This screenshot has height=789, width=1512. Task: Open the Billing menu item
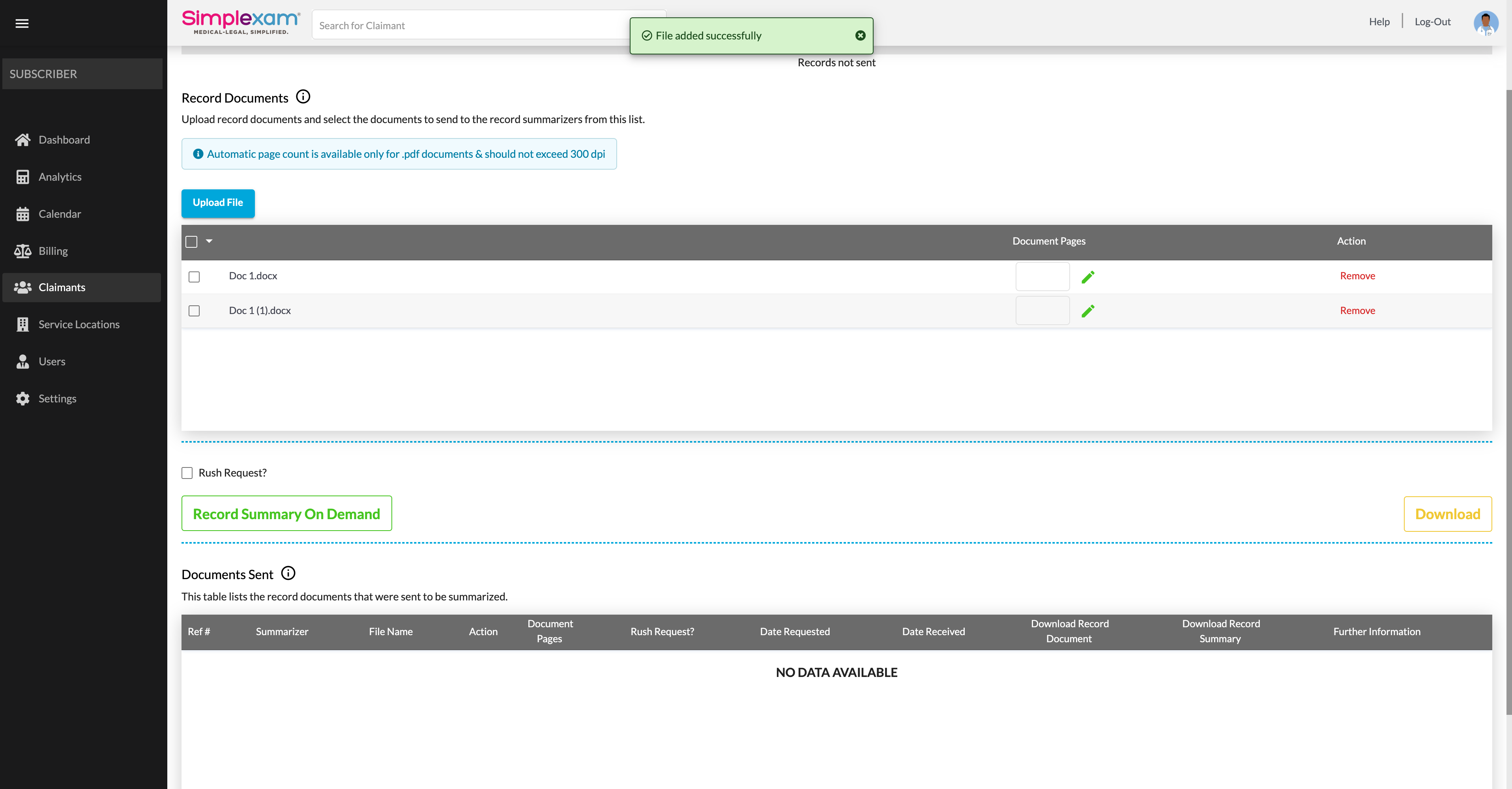point(53,251)
